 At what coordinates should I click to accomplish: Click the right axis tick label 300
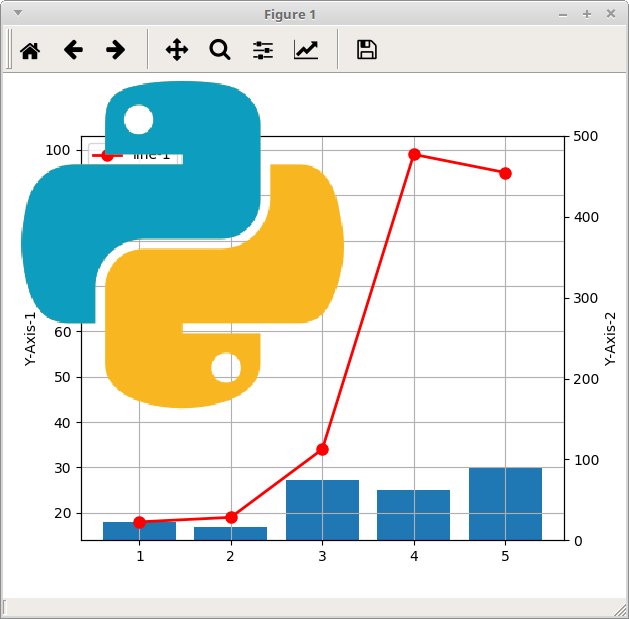[586, 298]
